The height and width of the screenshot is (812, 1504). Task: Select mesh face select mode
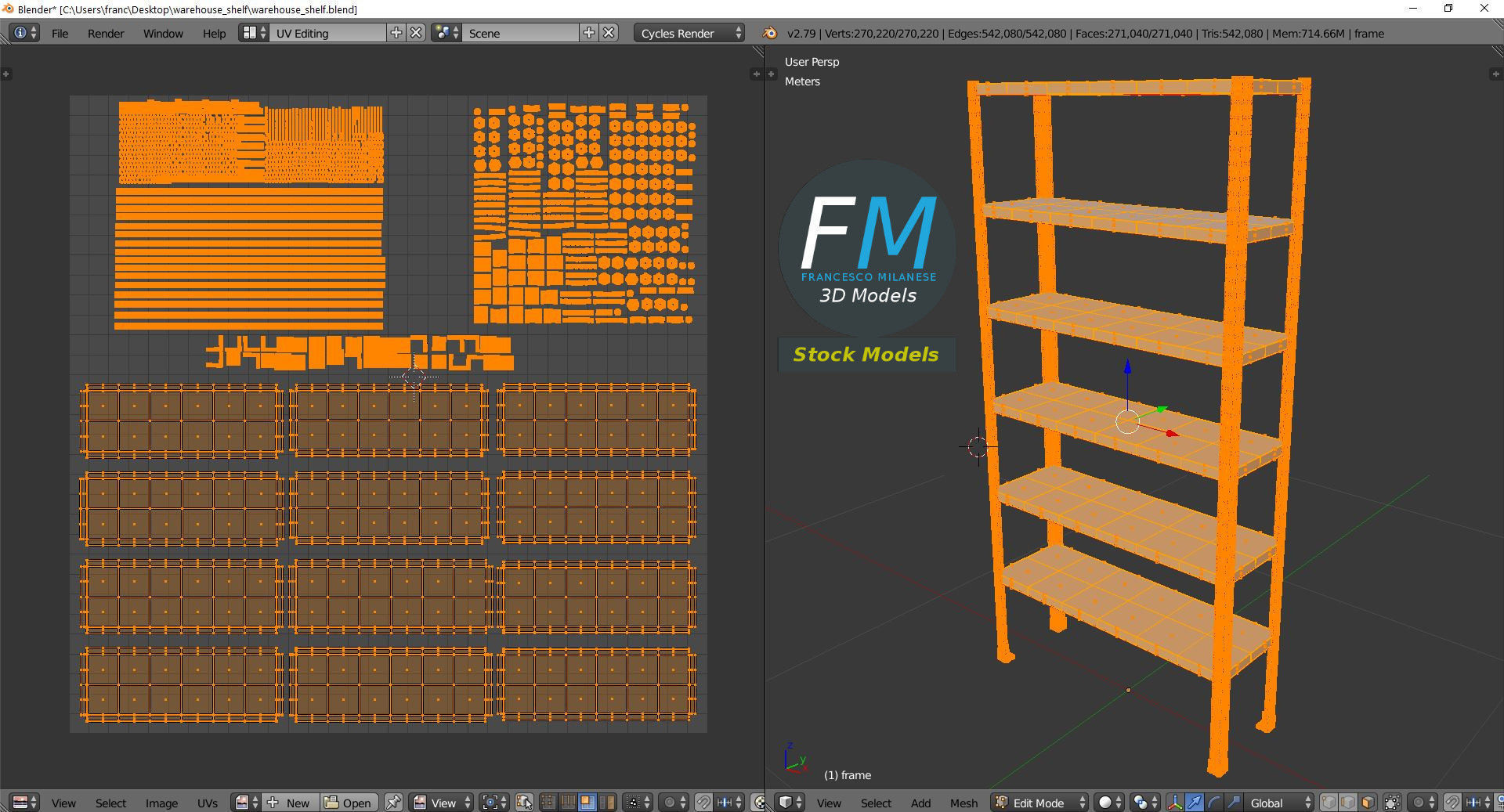point(1368,803)
